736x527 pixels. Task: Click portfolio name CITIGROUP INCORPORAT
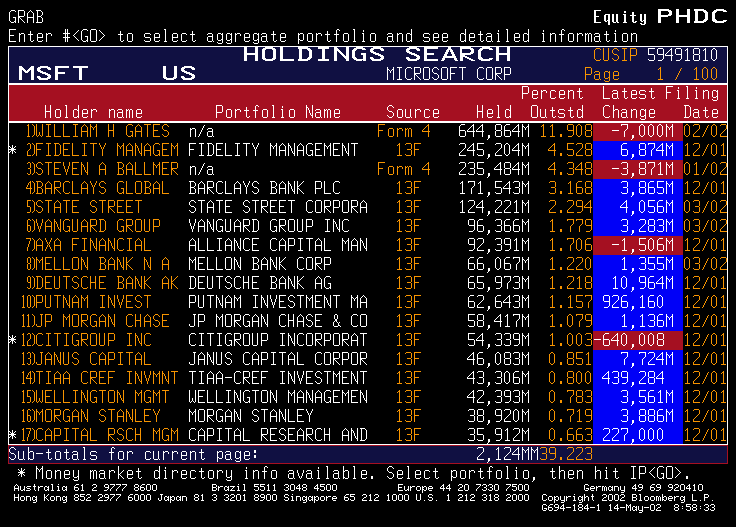coord(277,340)
